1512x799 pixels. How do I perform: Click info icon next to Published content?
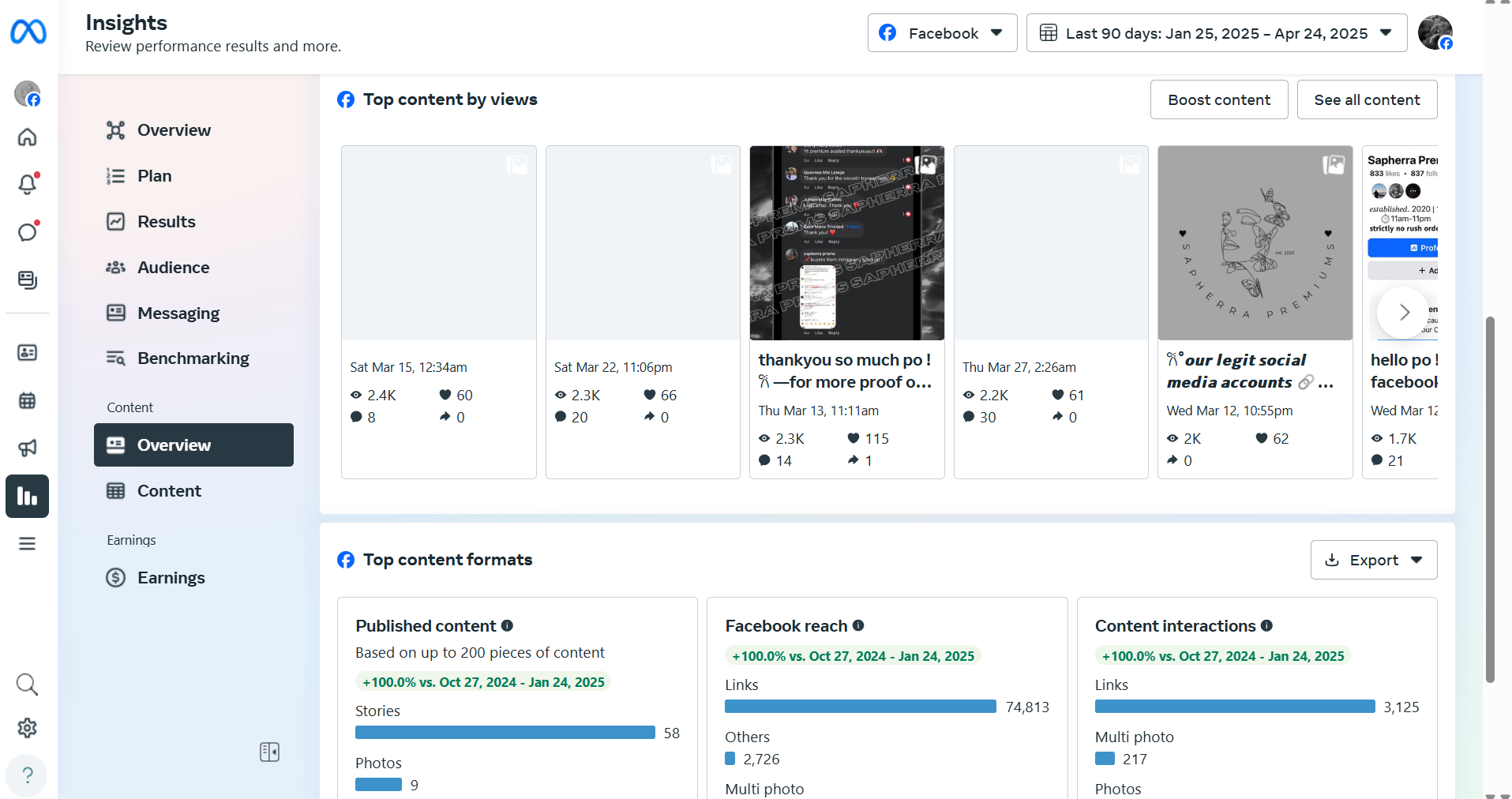coord(507,625)
